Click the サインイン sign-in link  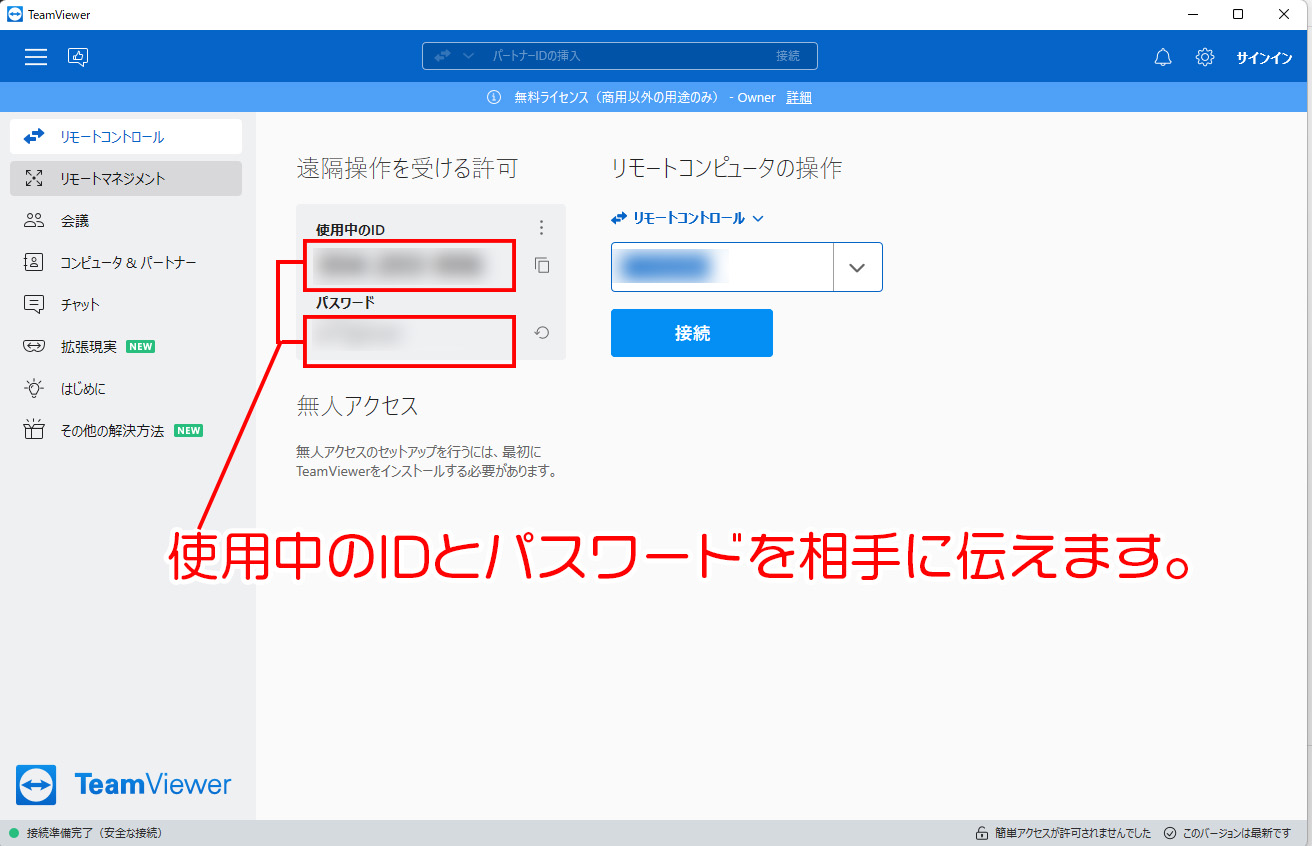1264,58
